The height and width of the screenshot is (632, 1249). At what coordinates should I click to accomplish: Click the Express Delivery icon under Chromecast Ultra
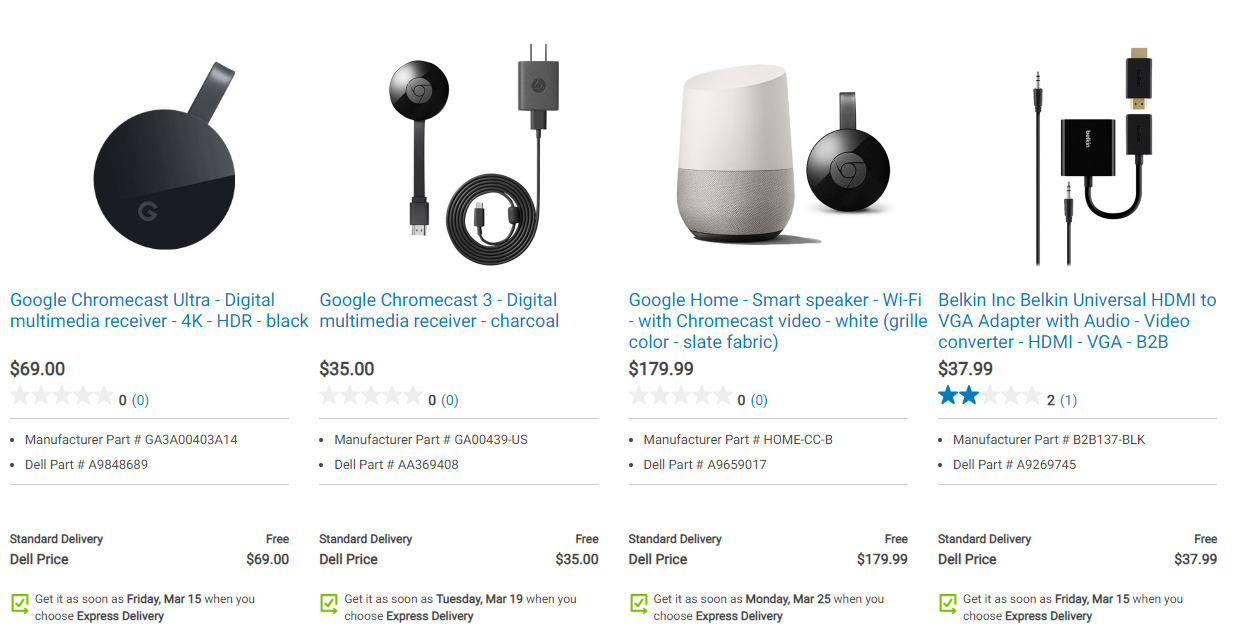point(20,604)
